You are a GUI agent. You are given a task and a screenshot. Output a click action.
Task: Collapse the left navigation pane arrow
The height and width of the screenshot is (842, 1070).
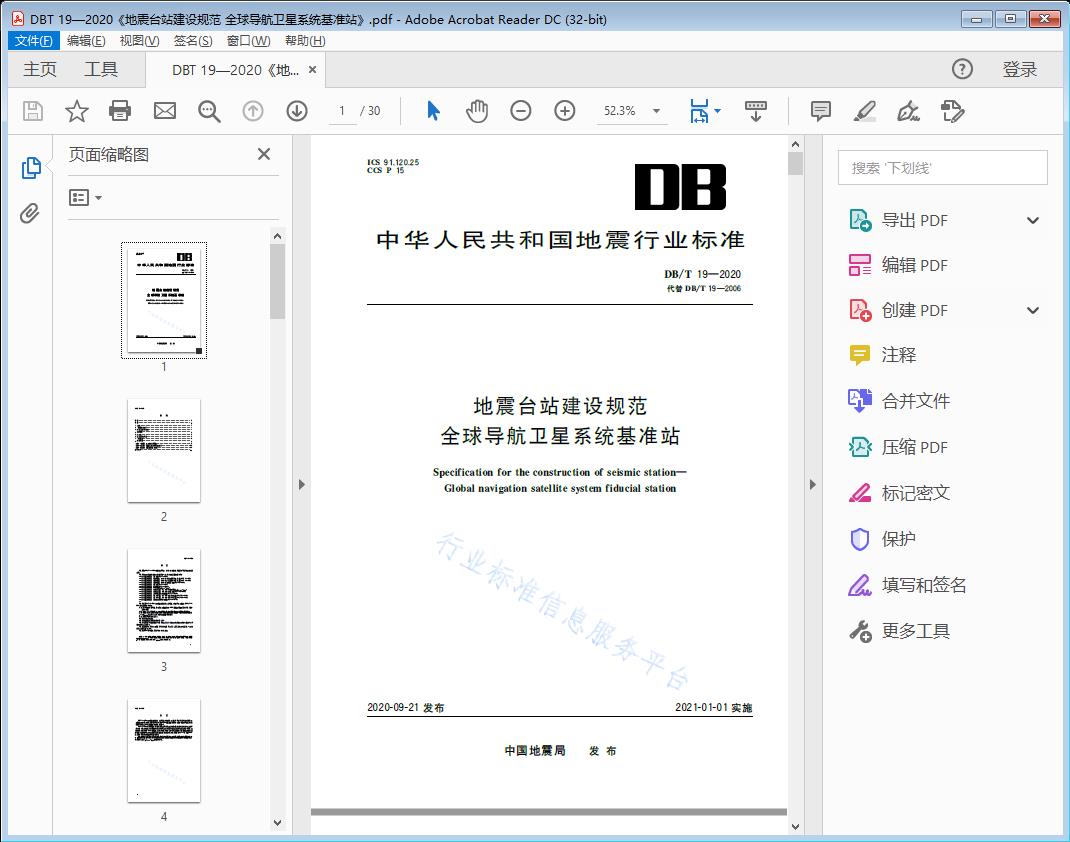[x=302, y=484]
